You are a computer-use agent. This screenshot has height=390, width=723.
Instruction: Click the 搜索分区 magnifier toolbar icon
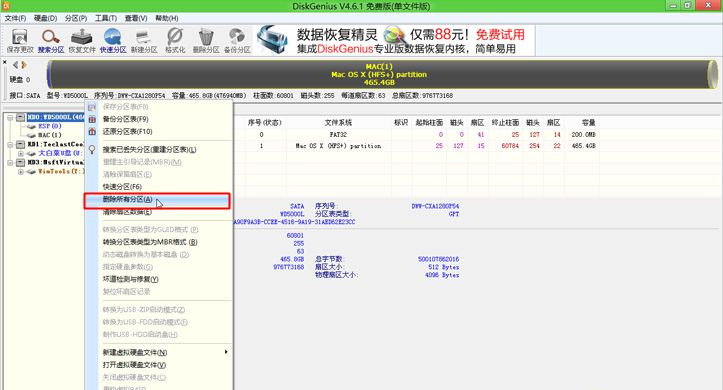(51, 41)
